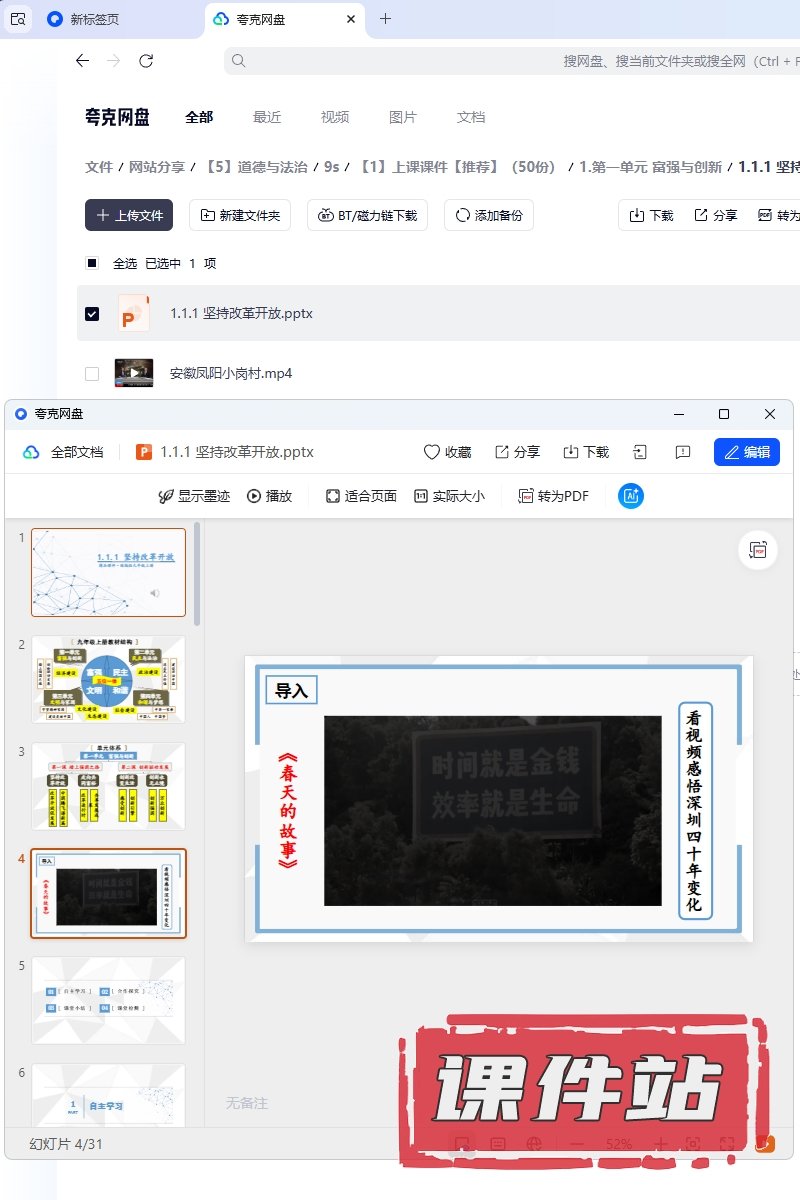
Task: Click the blue 编辑 button
Action: [x=746, y=452]
